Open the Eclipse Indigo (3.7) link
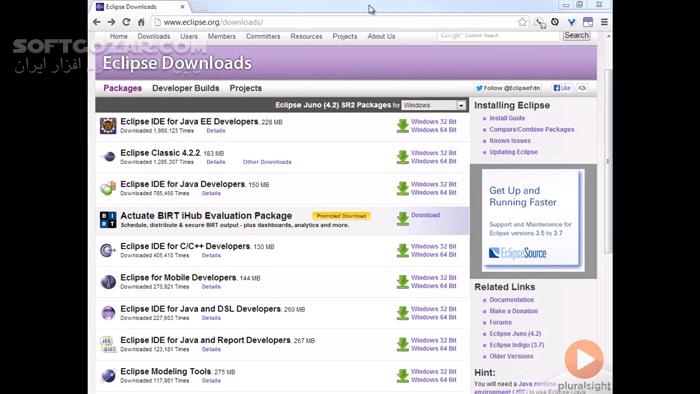This screenshot has height=394, width=700. [x=517, y=345]
